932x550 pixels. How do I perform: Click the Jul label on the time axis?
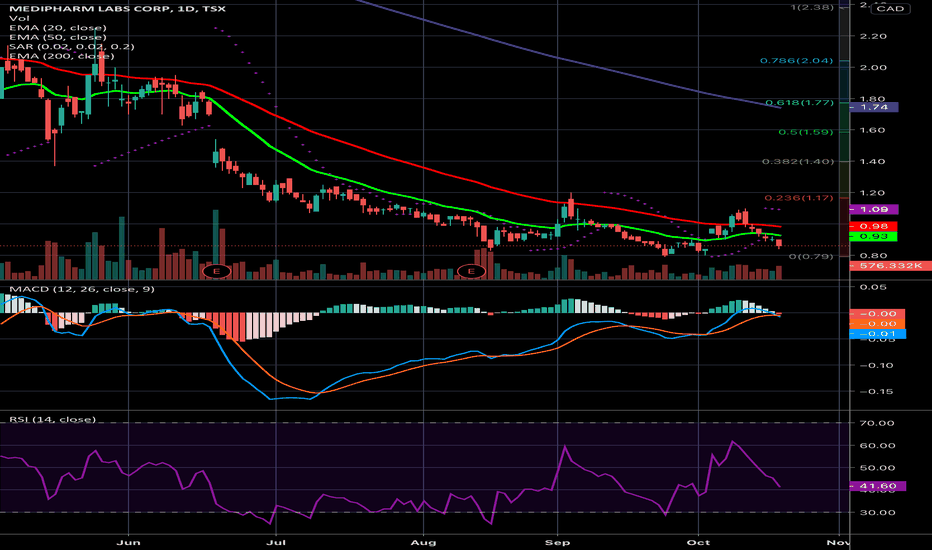click(276, 542)
